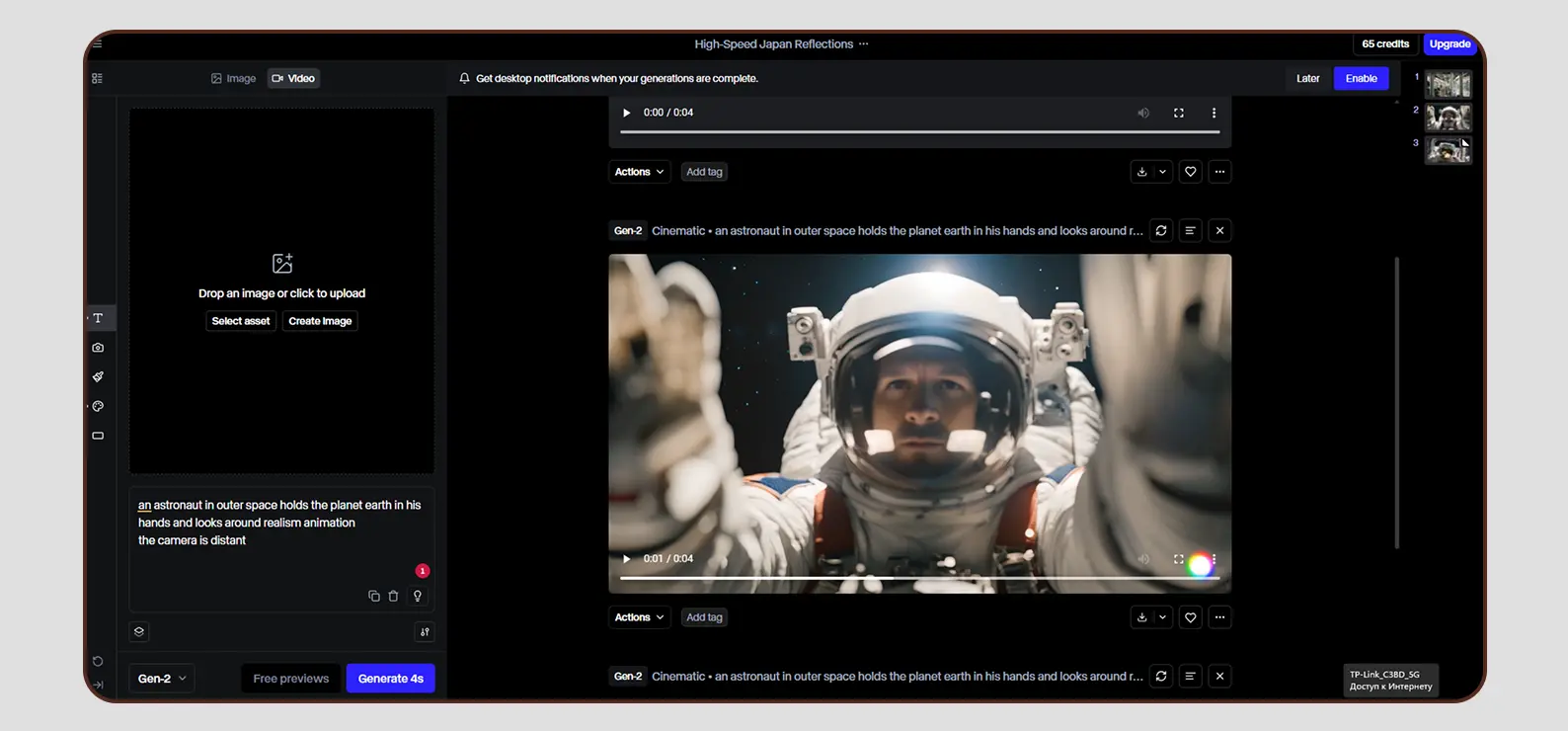
Task: Enter fullscreen on the astronaut video
Action: 1179,559
